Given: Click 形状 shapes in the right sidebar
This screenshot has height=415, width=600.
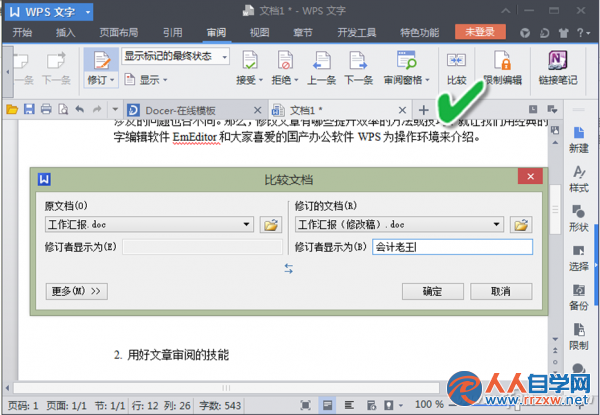Looking at the screenshot, I should point(579,218).
